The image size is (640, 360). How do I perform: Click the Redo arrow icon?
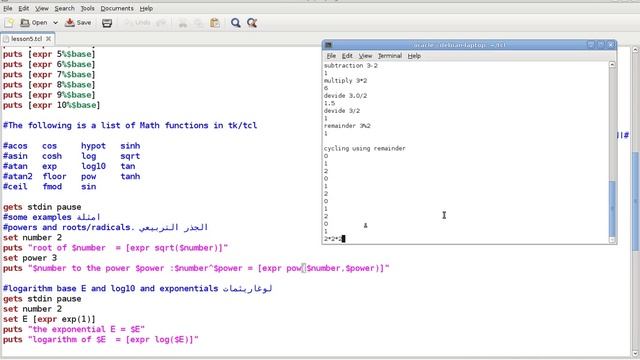pyautogui.click(x=162, y=23)
